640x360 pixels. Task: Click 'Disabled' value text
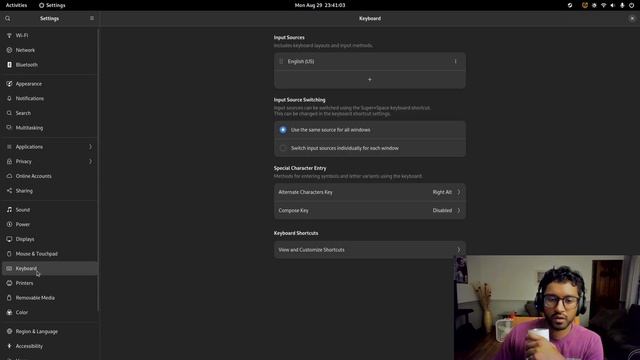coord(442,210)
